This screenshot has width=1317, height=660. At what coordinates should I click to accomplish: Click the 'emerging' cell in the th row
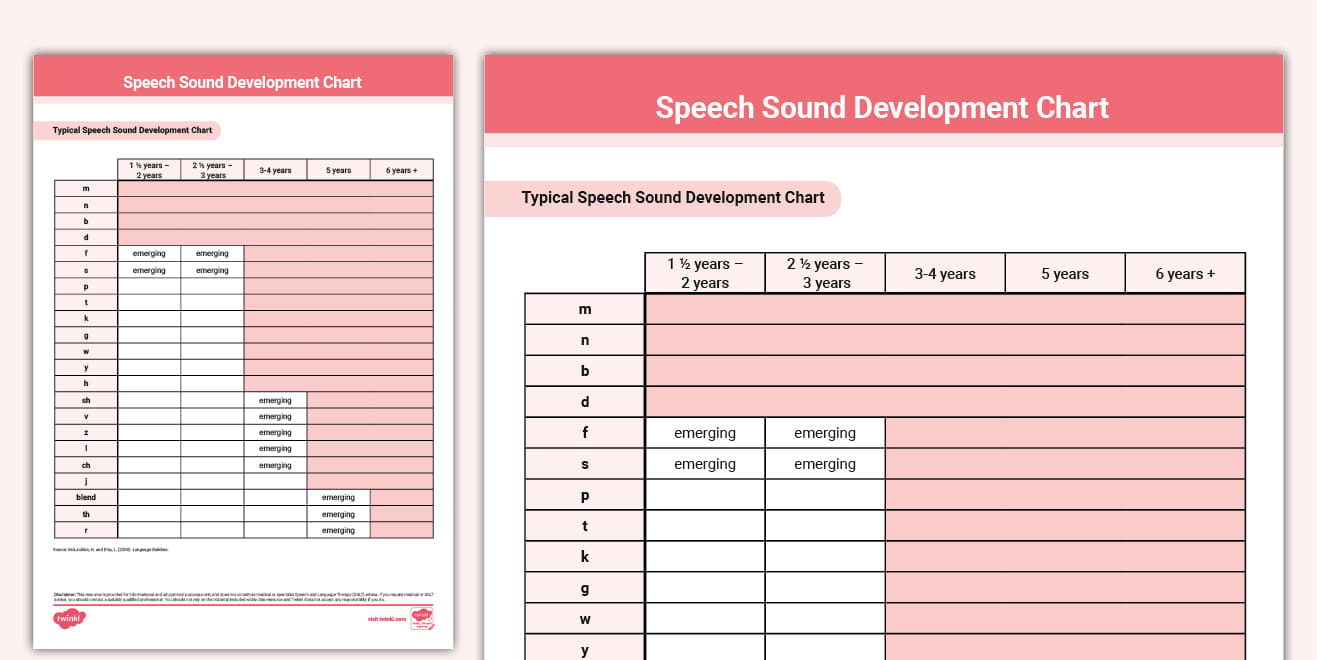click(338, 514)
